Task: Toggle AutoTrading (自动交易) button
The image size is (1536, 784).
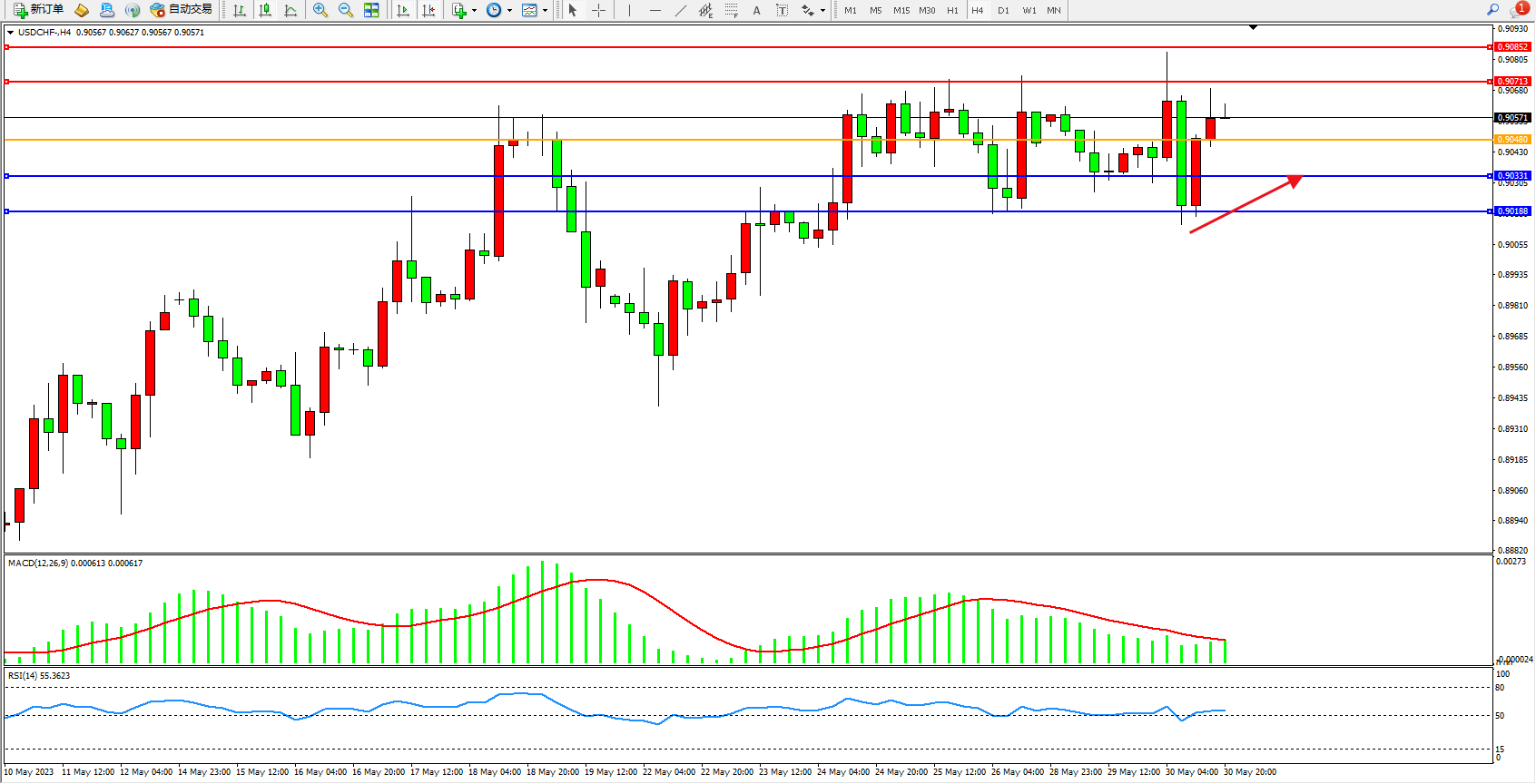Action: [x=181, y=10]
